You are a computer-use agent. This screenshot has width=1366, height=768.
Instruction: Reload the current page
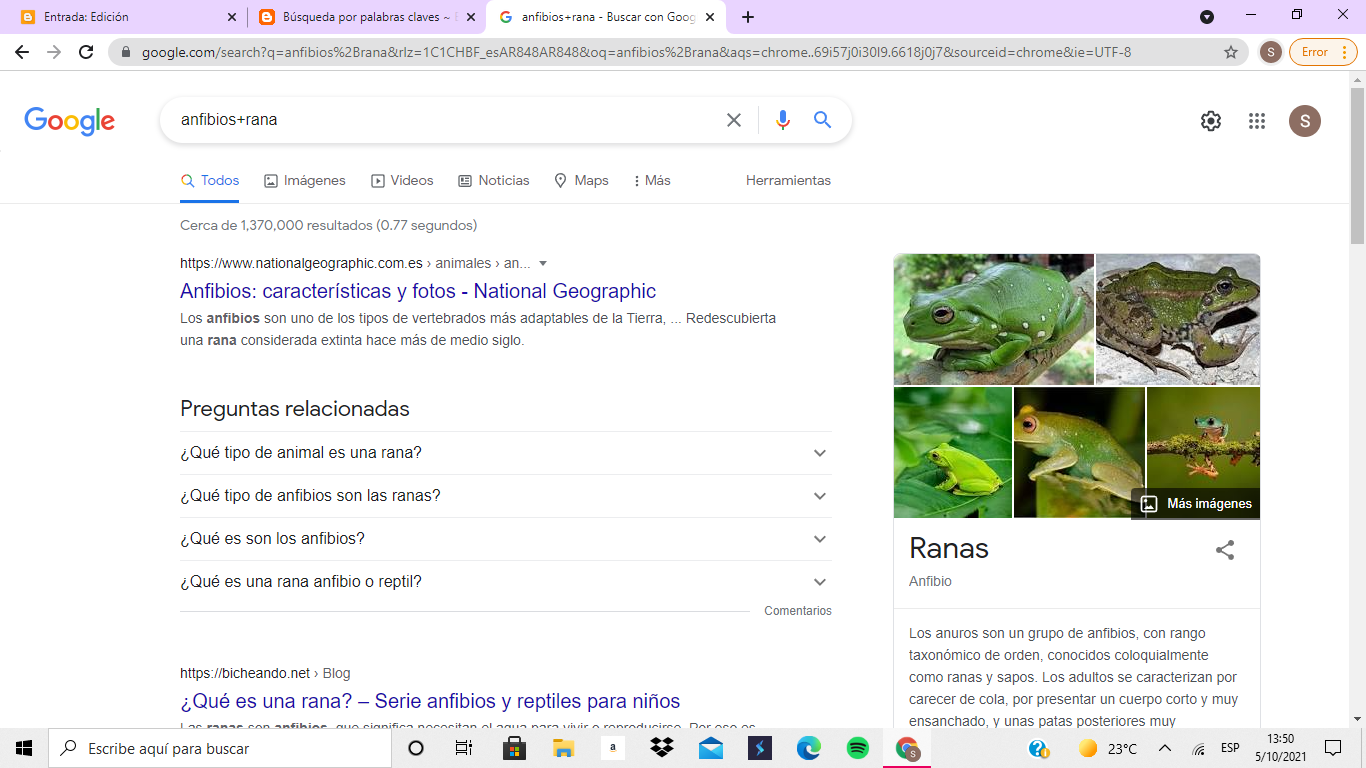[86, 52]
